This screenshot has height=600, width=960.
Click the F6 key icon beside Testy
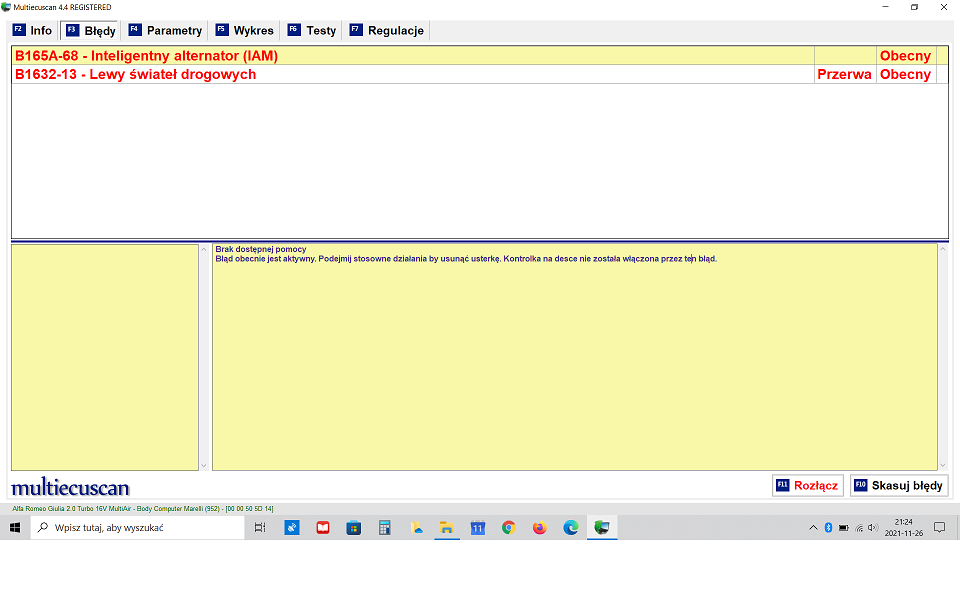click(x=294, y=29)
